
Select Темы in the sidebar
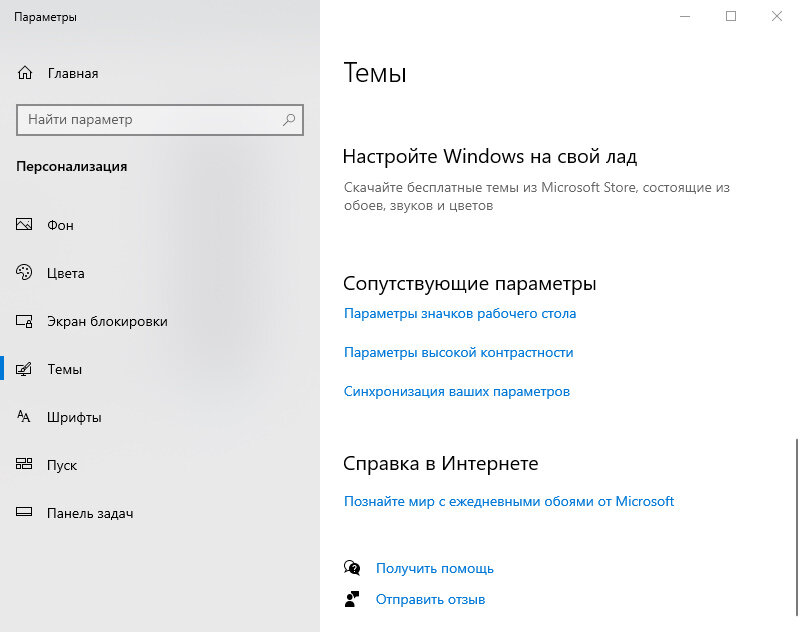[x=64, y=369]
